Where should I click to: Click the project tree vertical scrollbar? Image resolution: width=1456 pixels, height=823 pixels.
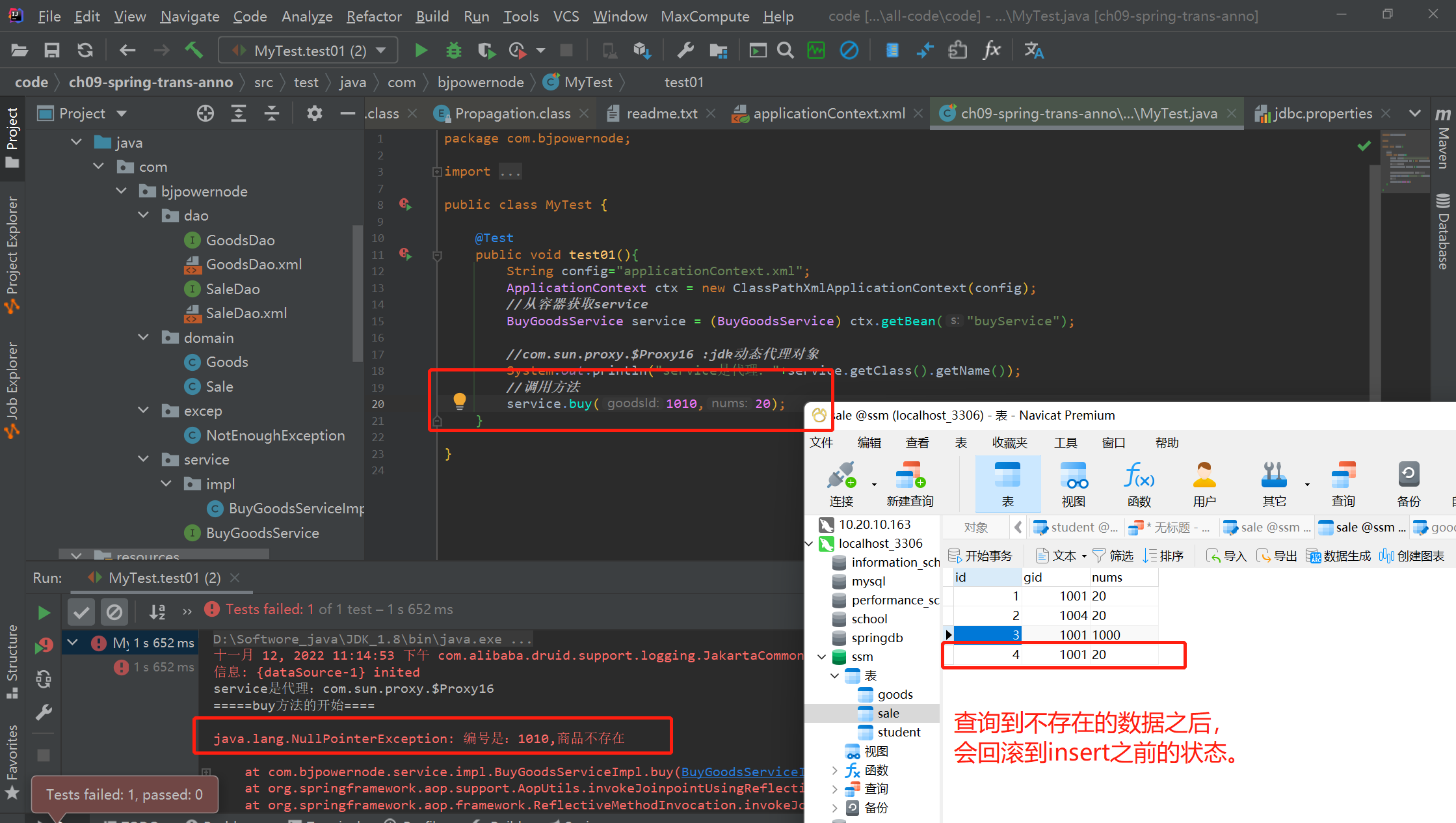357,293
